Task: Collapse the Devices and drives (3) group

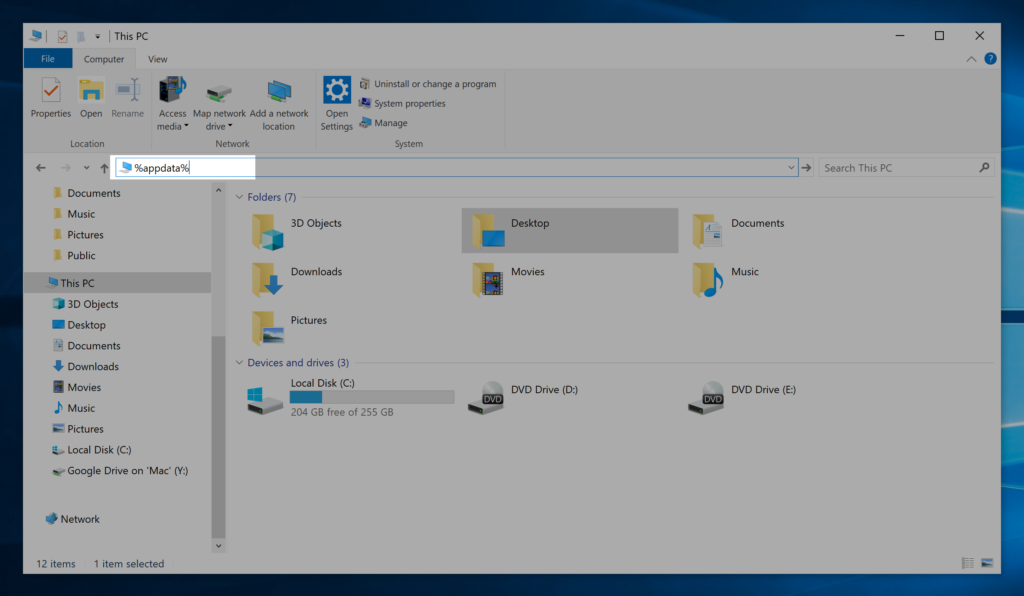Action: click(x=239, y=362)
